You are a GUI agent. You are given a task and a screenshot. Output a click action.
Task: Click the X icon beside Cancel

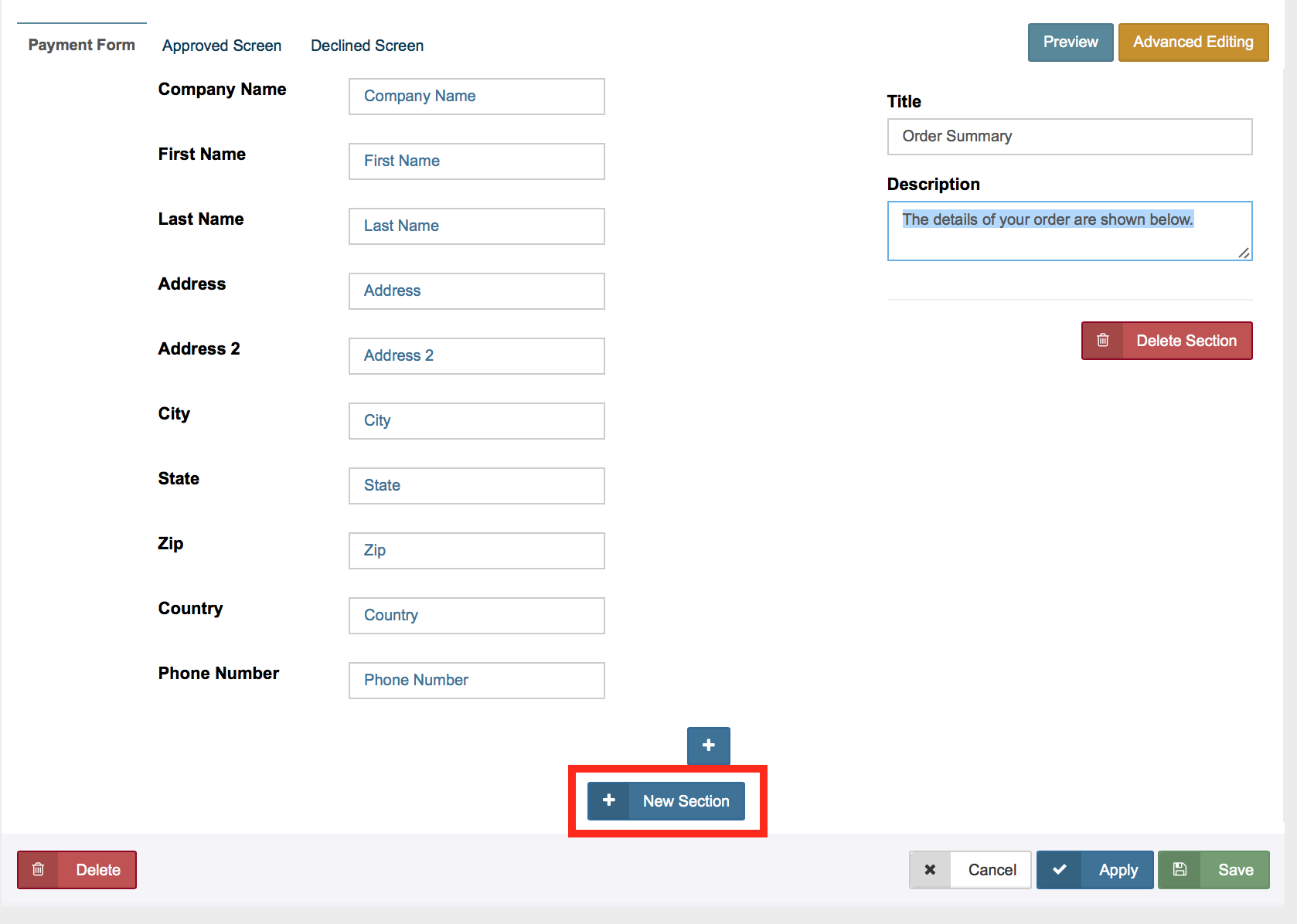(x=930, y=870)
